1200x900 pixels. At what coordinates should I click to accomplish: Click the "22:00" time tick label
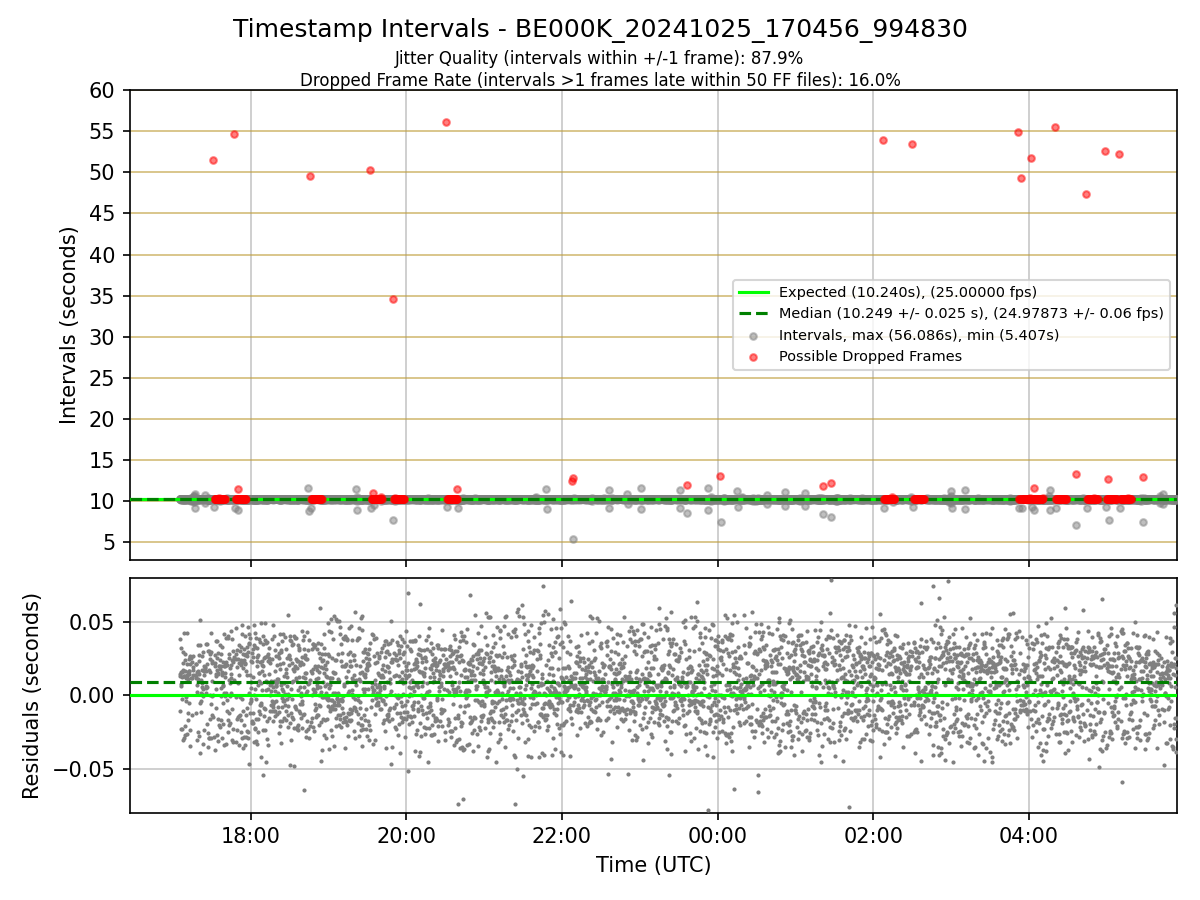[x=562, y=834]
